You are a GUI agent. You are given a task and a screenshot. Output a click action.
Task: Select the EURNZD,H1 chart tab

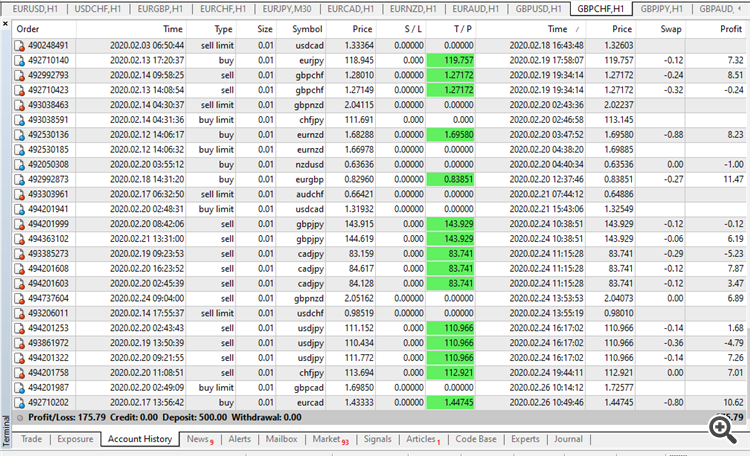pos(413,9)
